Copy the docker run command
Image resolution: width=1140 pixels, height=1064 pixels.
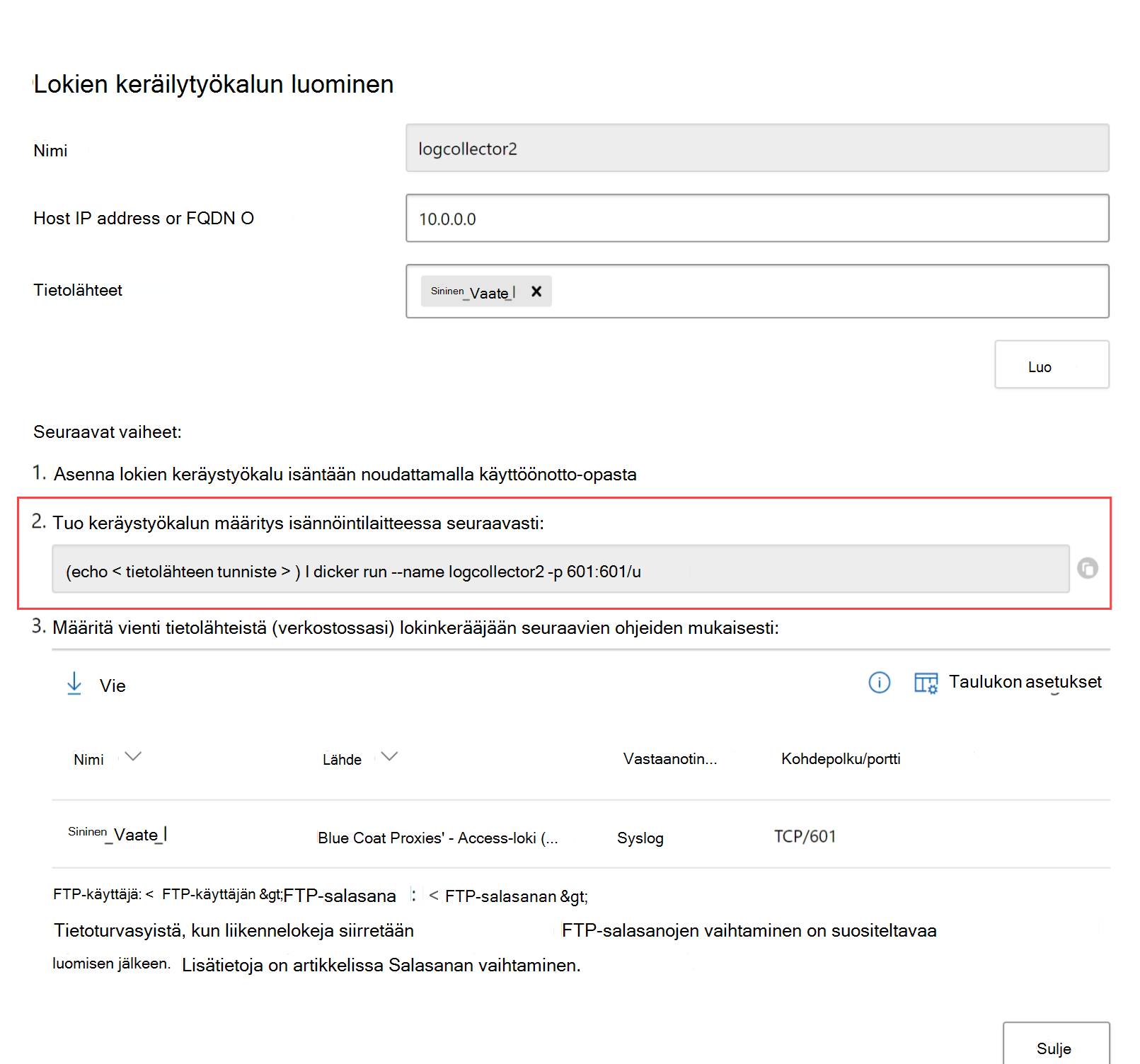tap(1087, 568)
